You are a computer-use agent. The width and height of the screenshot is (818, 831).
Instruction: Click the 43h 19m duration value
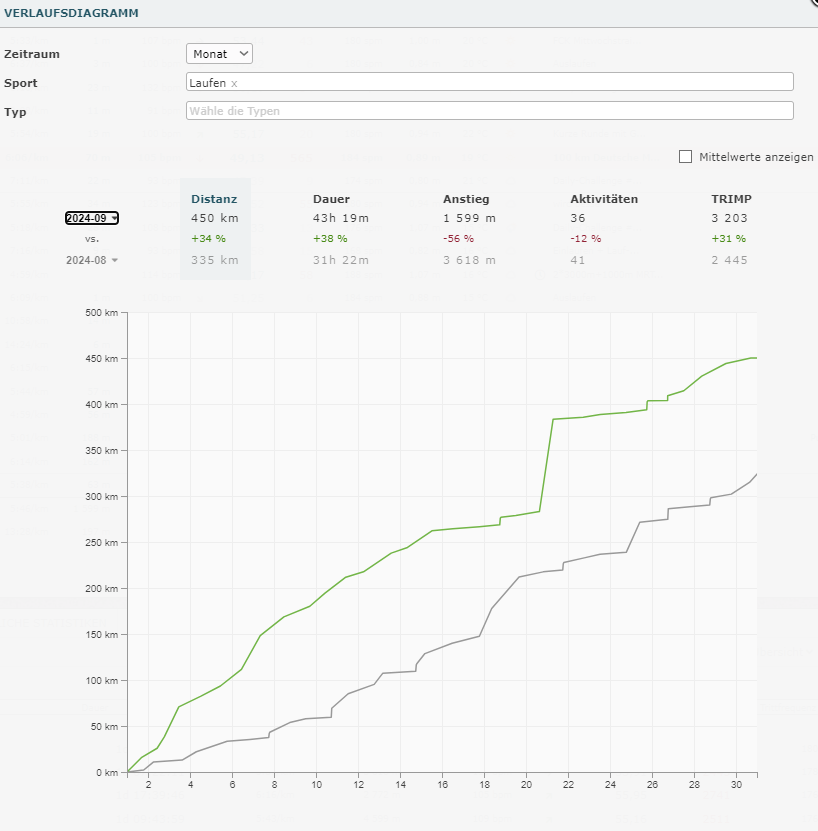tap(341, 218)
